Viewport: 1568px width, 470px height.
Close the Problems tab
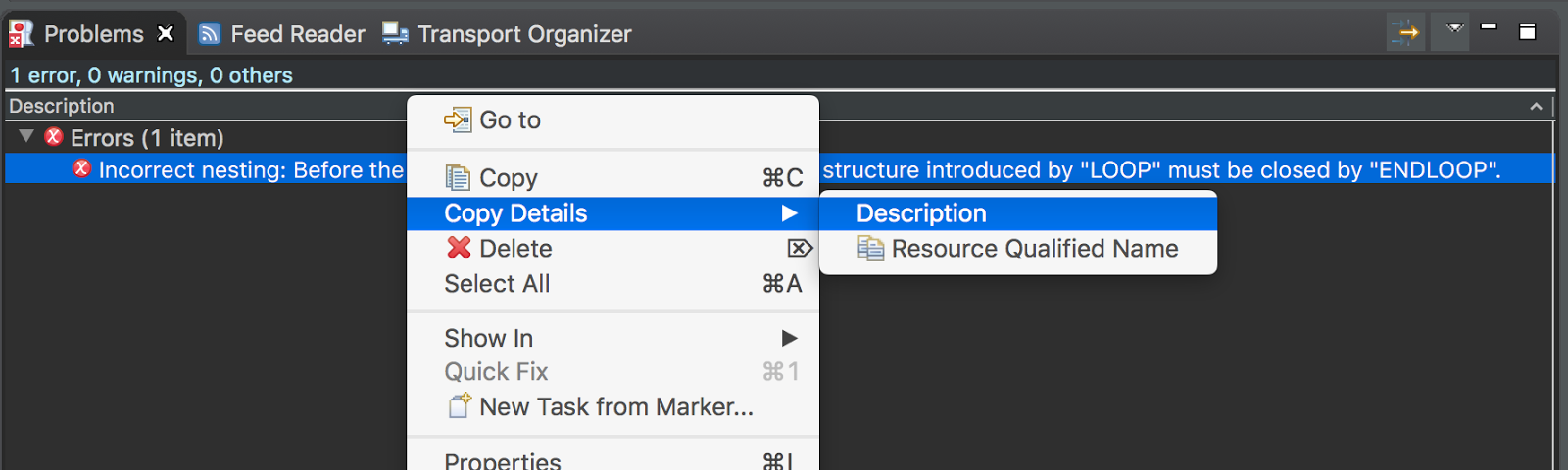pos(167,33)
